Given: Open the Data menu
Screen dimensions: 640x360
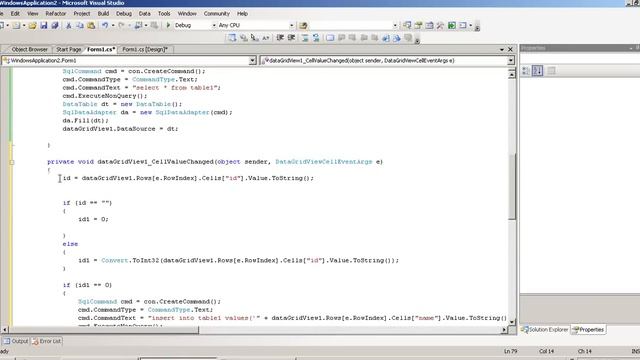Looking at the screenshot, I should (x=144, y=13).
